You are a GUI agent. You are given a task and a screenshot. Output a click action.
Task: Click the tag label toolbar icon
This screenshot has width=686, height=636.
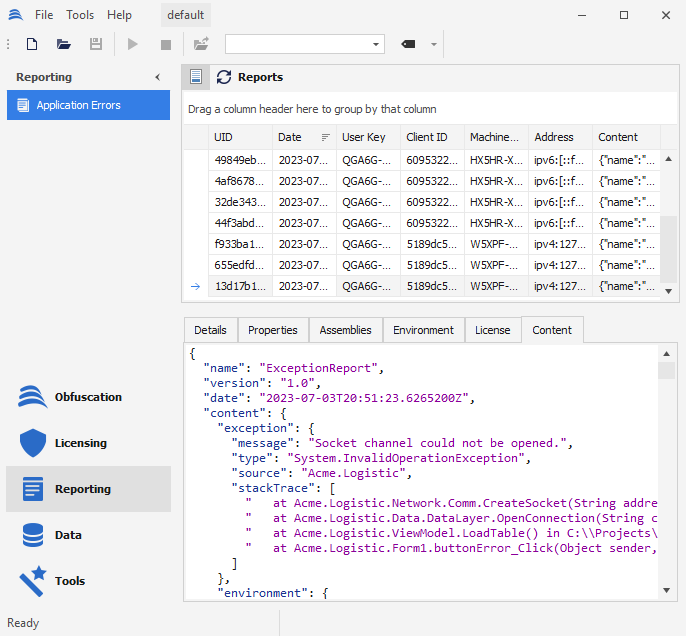click(x=408, y=44)
